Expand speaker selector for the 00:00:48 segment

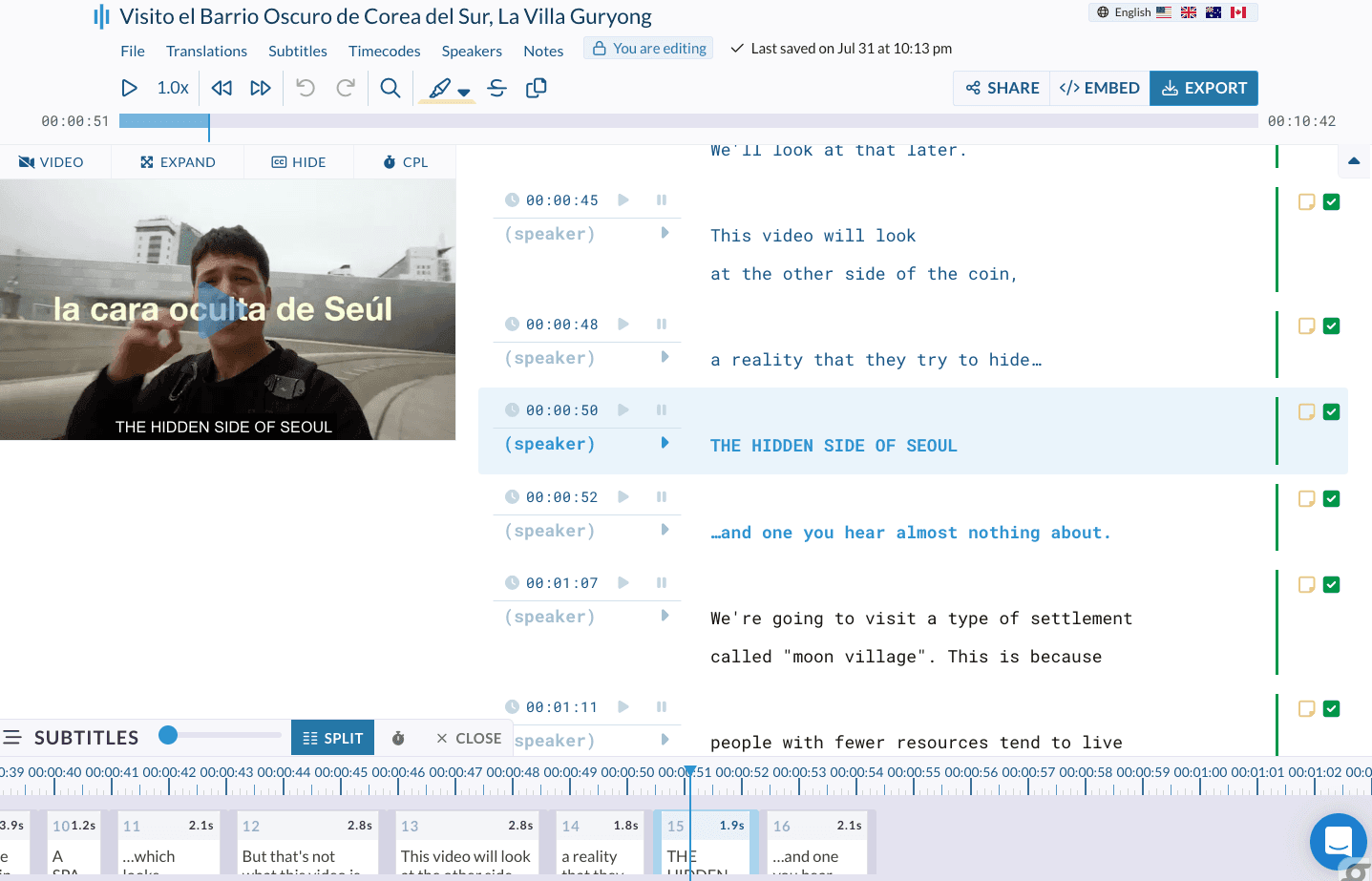(665, 357)
